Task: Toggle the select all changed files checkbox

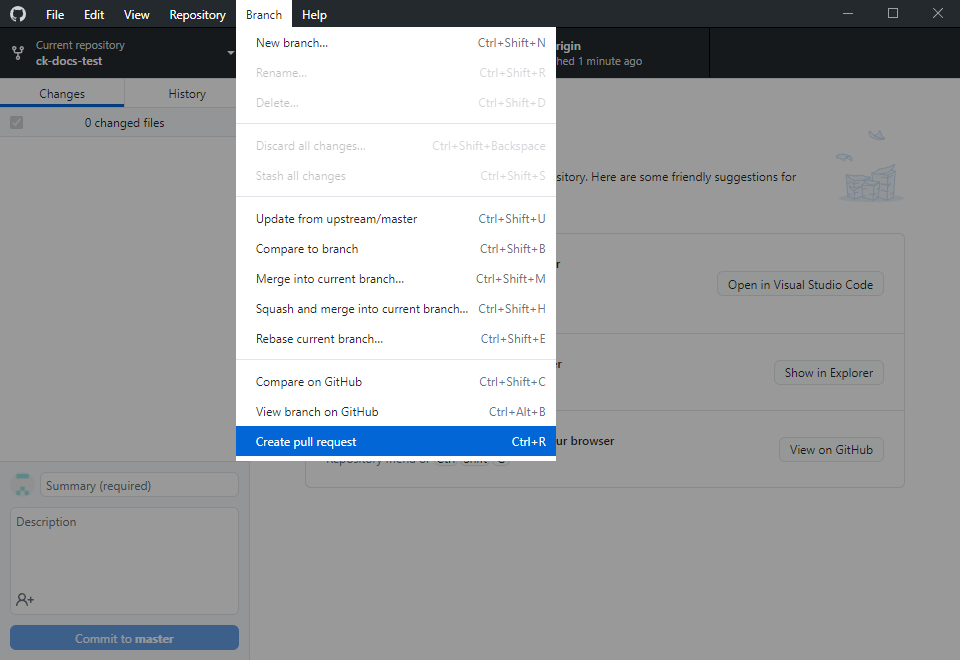Action: coord(16,123)
